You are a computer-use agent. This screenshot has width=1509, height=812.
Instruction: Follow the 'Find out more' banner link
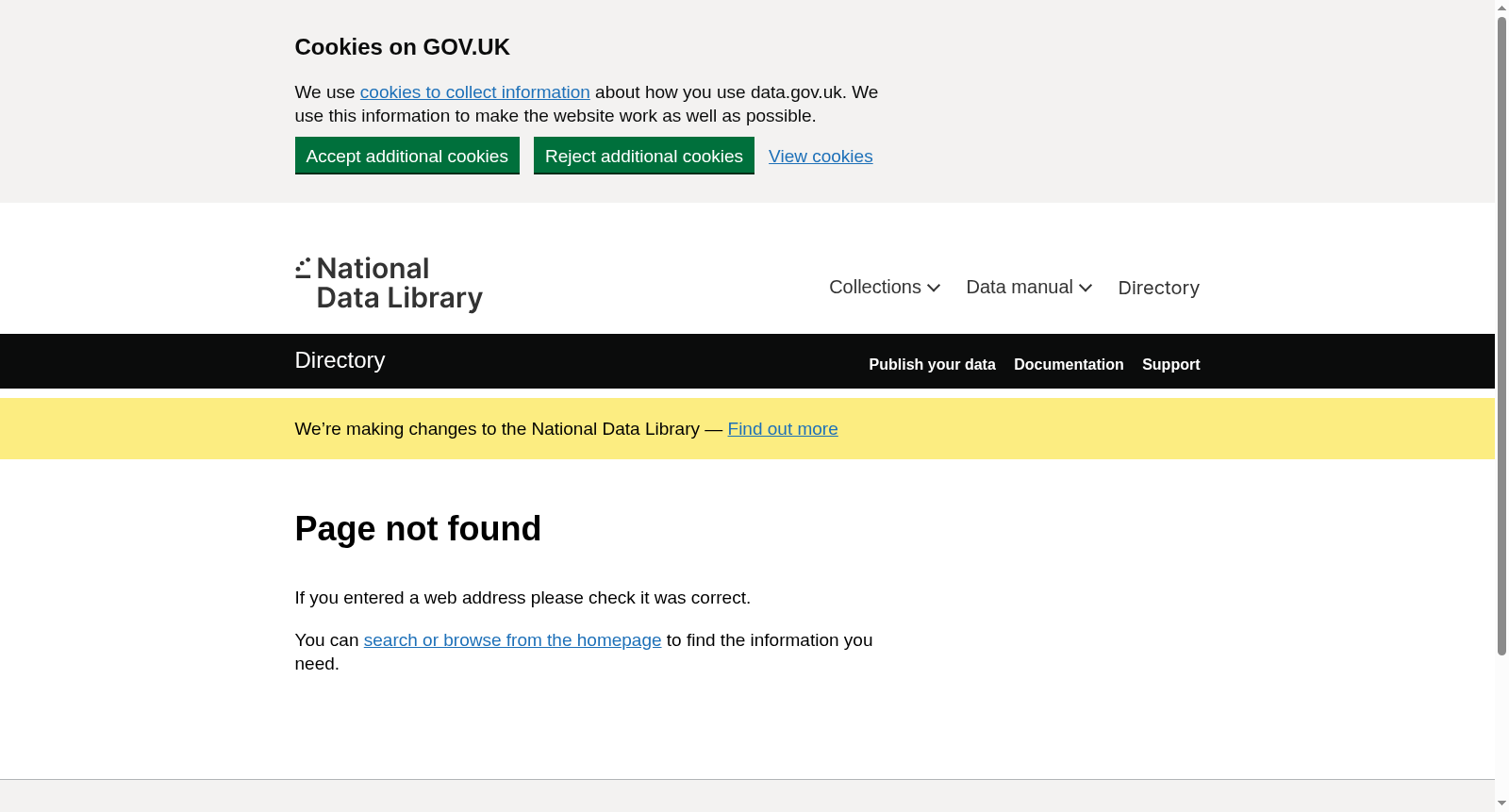coord(783,429)
